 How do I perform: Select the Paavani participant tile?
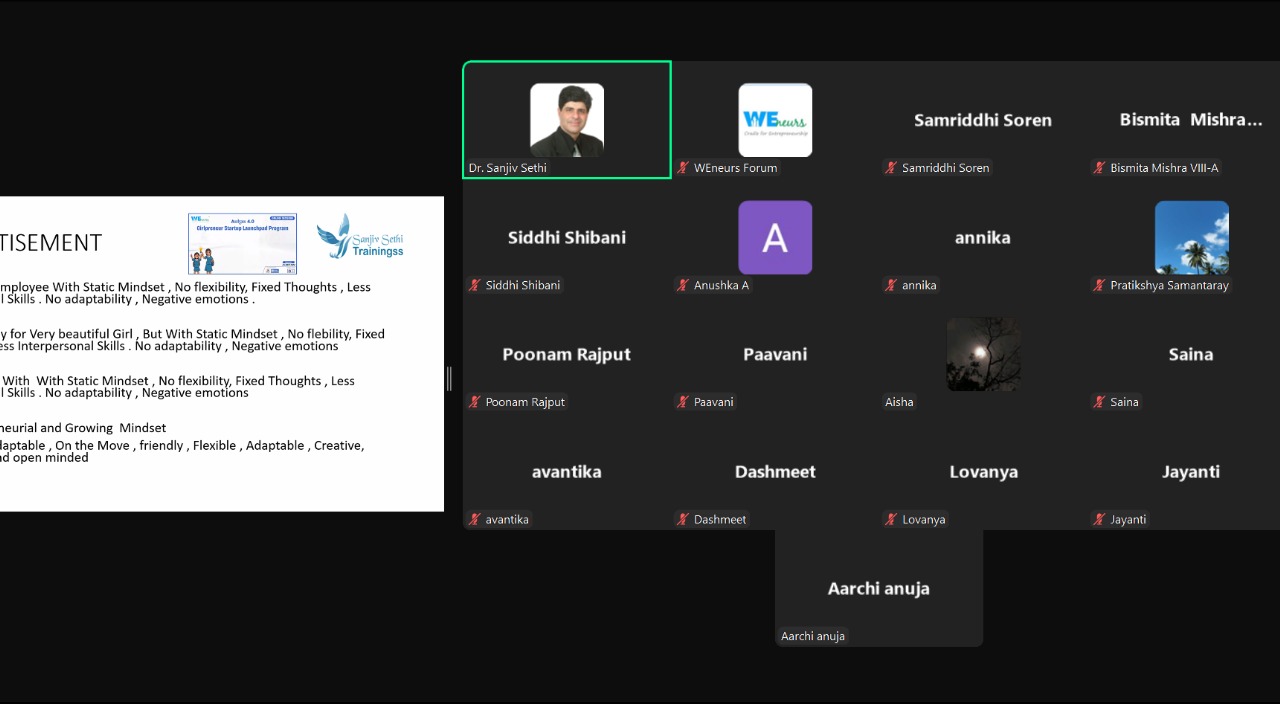pyautogui.click(x=775, y=354)
